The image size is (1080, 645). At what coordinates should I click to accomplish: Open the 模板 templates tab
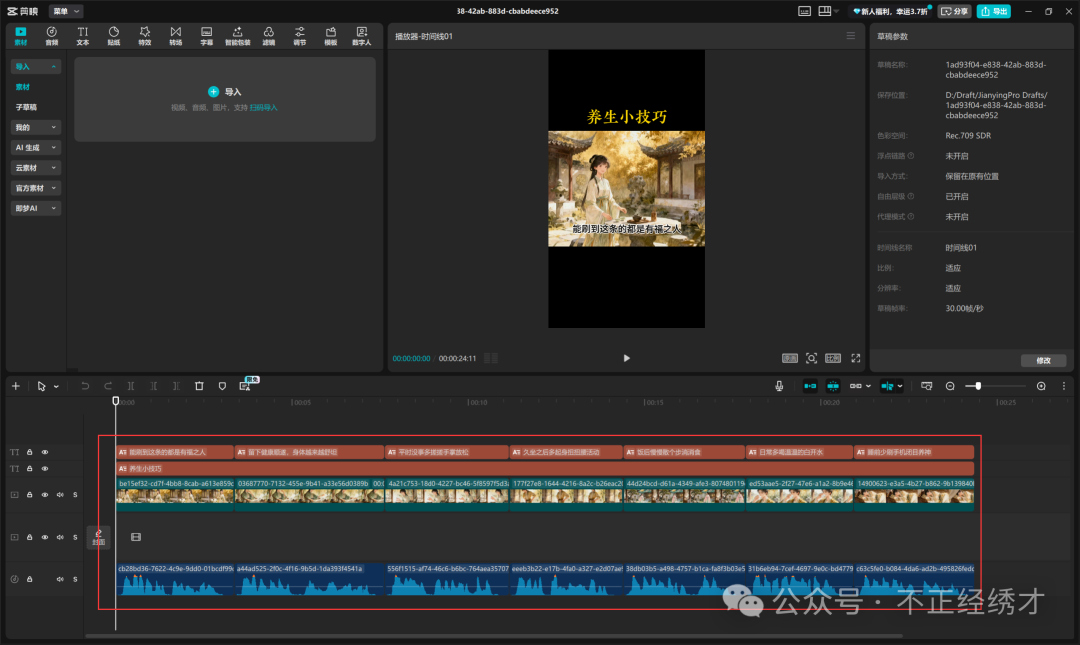[331, 36]
